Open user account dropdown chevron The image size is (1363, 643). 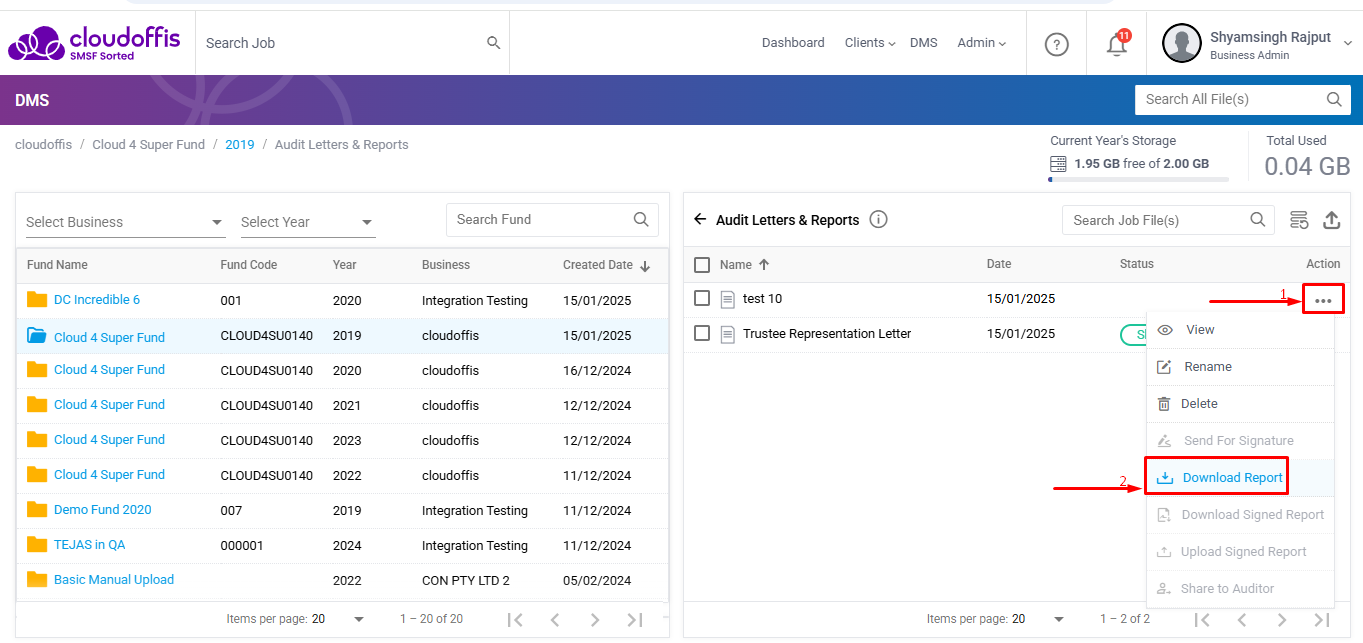pyautogui.click(x=1347, y=43)
